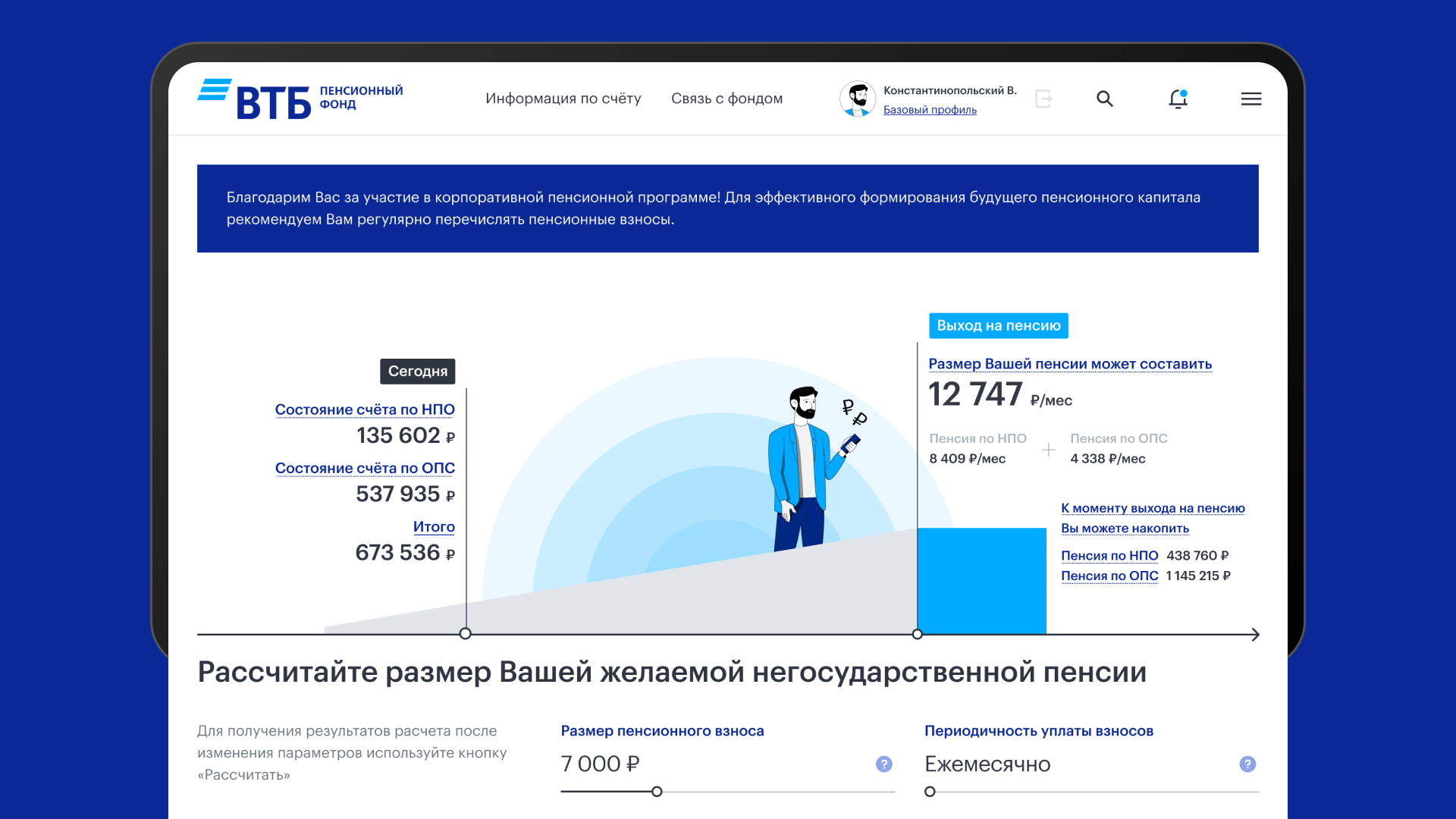The image size is (1456, 819).
Task: Click the logout exit icon
Action: [1044, 99]
